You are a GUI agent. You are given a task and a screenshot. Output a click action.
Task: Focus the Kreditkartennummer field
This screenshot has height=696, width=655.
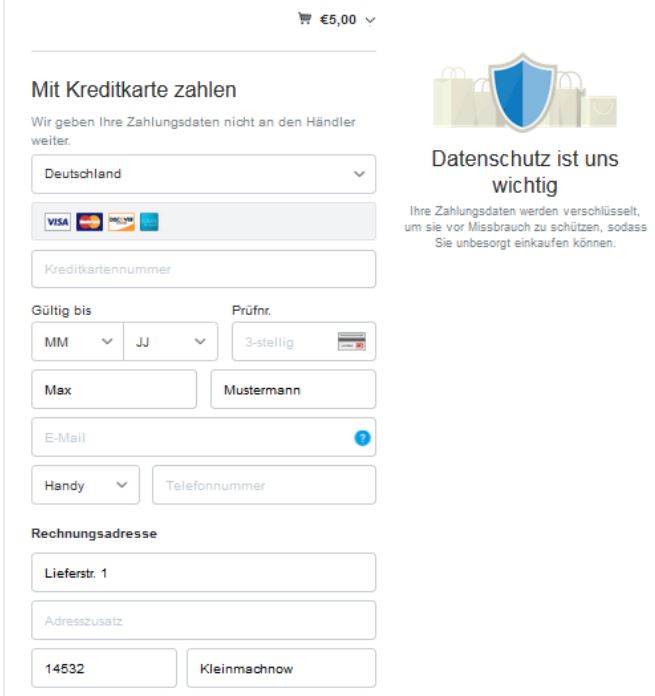204,269
